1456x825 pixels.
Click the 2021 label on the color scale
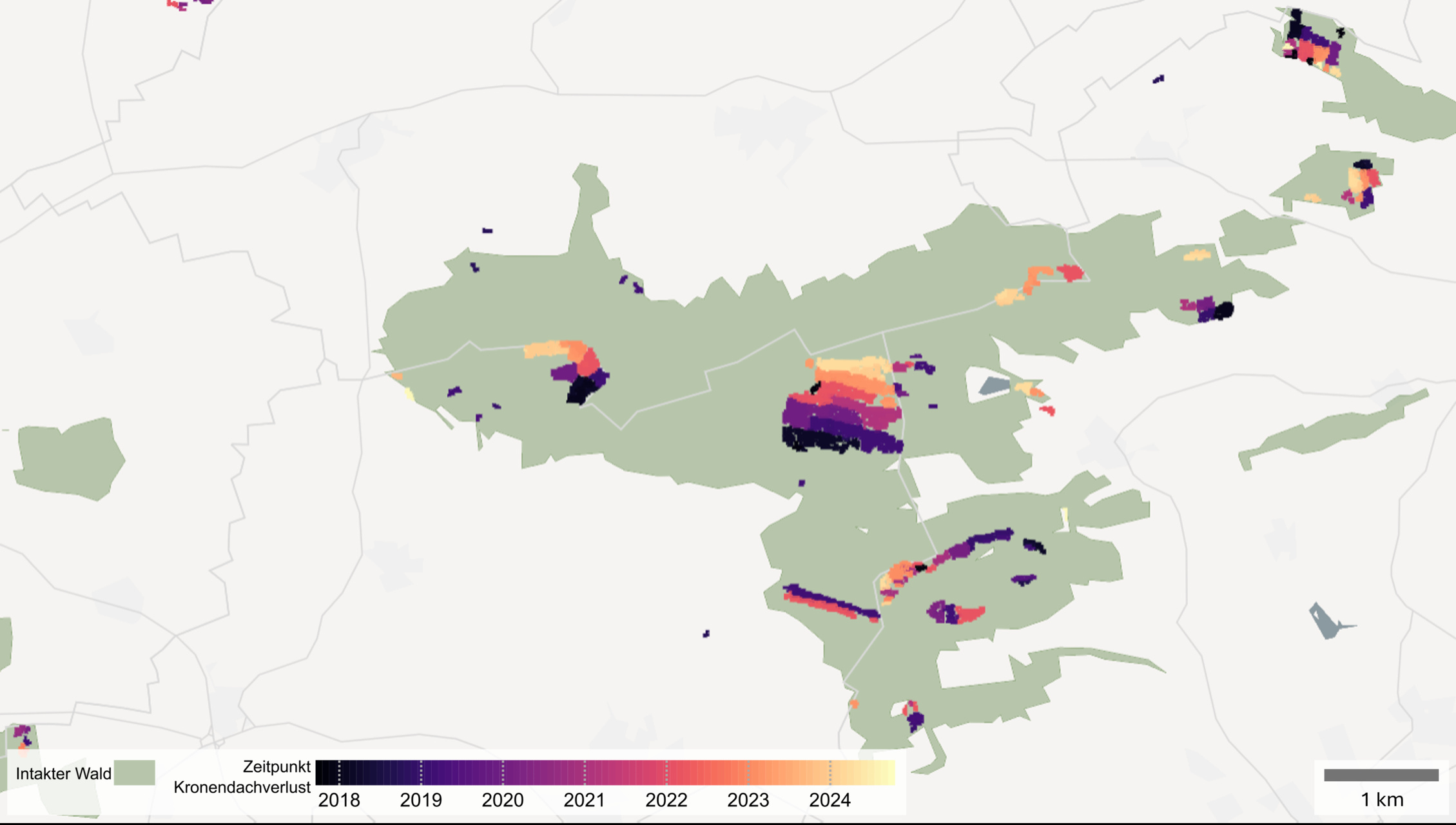point(585,801)
